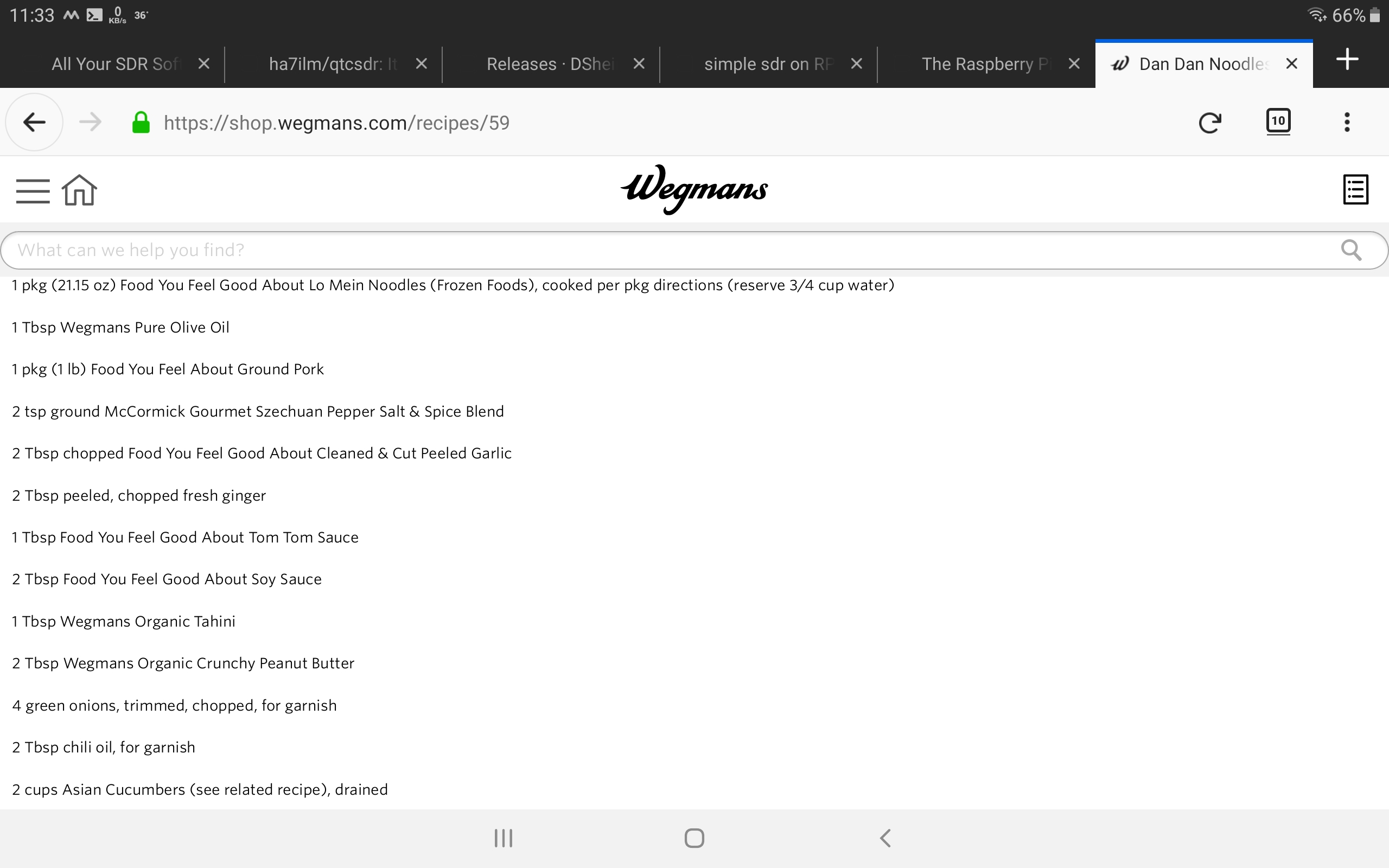Tap the Wi-Fi status bar icon
Viewport: 1389px width, 868px height.
pos(1317,15)
